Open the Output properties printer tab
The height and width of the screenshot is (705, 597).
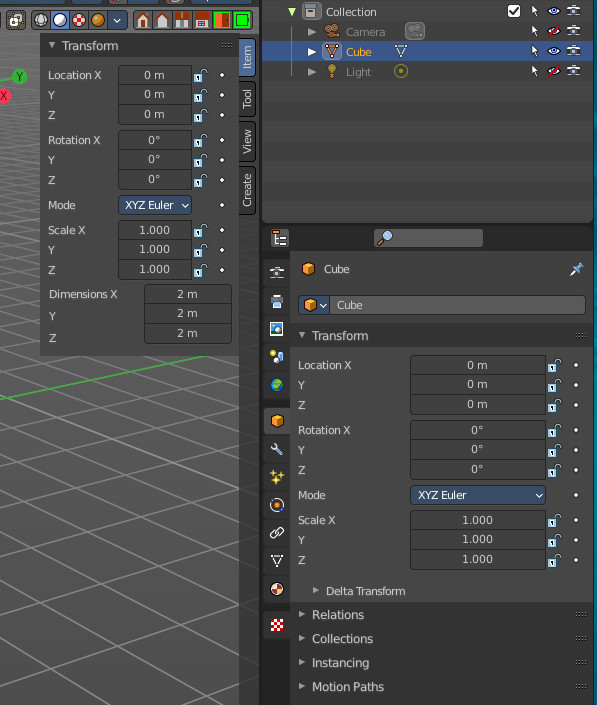277,301
